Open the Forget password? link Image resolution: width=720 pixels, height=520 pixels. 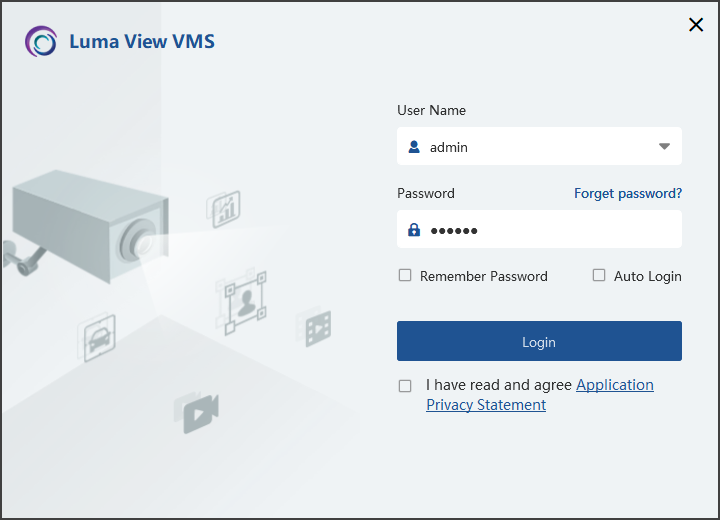tap(628, 193)
